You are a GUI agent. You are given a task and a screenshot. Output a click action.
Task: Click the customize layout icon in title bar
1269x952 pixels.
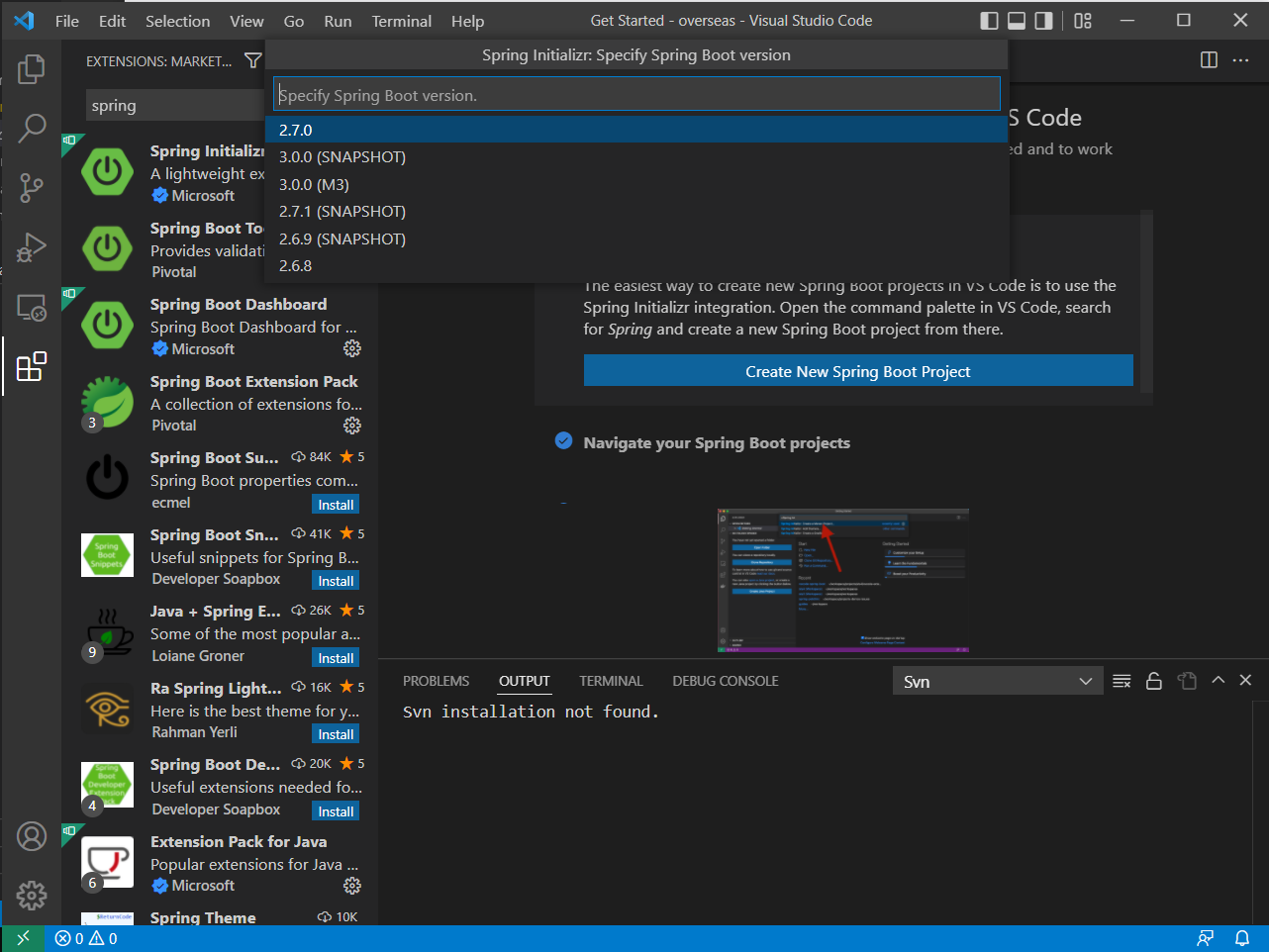click(1083, 21)
